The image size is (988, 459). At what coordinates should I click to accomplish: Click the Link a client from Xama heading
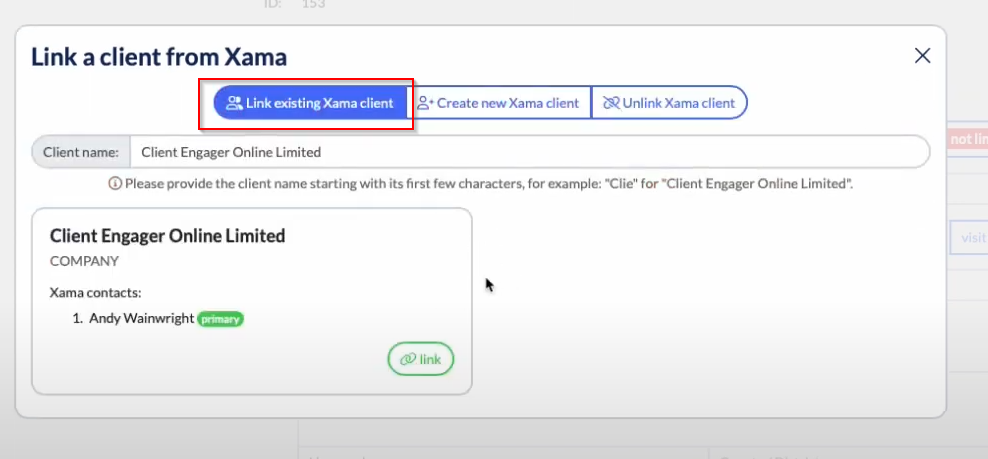[159, 57]
